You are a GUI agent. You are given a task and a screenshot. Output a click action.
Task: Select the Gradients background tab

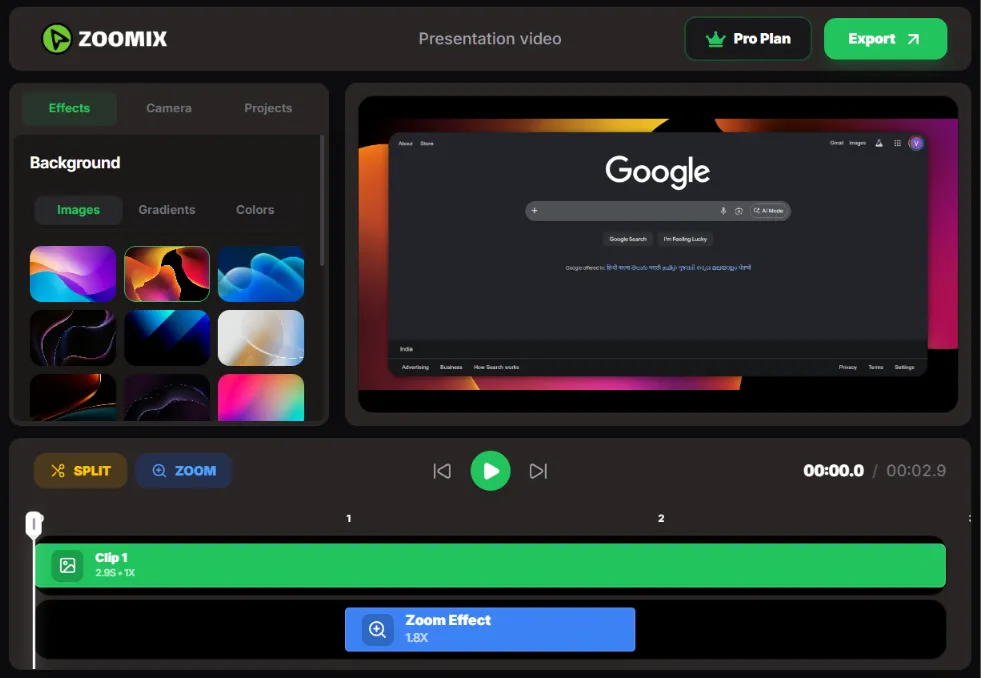[x=167, y=210]
